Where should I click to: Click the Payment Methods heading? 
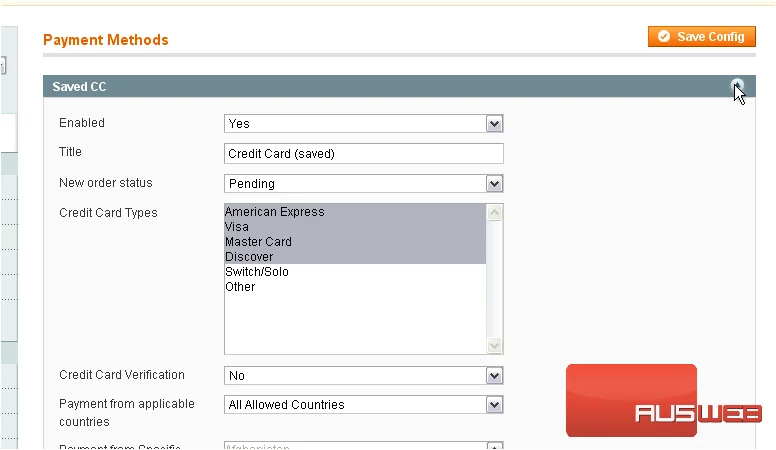point(106,40)
